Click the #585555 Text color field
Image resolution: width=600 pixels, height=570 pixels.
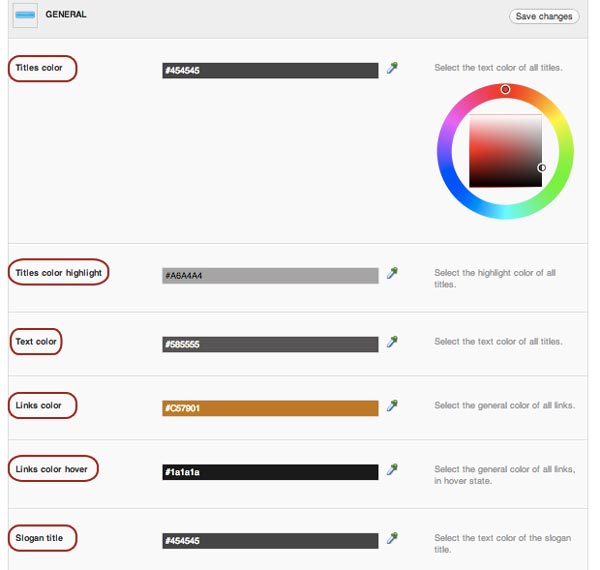click(x=270, y=344)
